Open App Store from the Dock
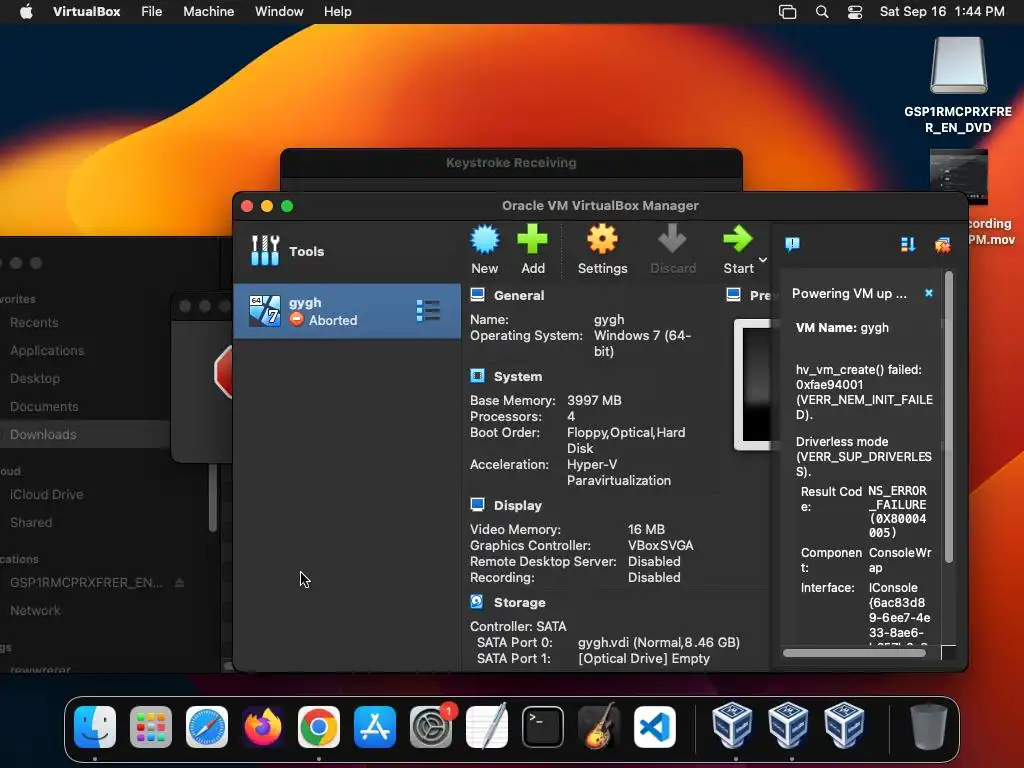1024x768 pixels. (x=375, y=727)
